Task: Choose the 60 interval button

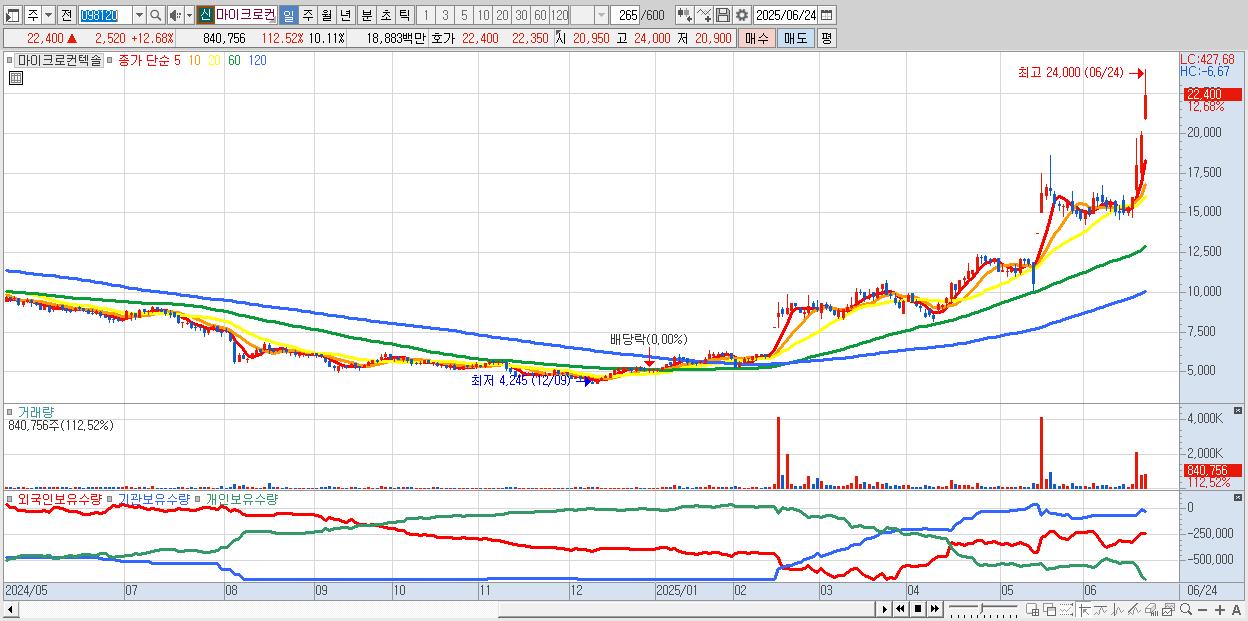Action: click(540, 15)
